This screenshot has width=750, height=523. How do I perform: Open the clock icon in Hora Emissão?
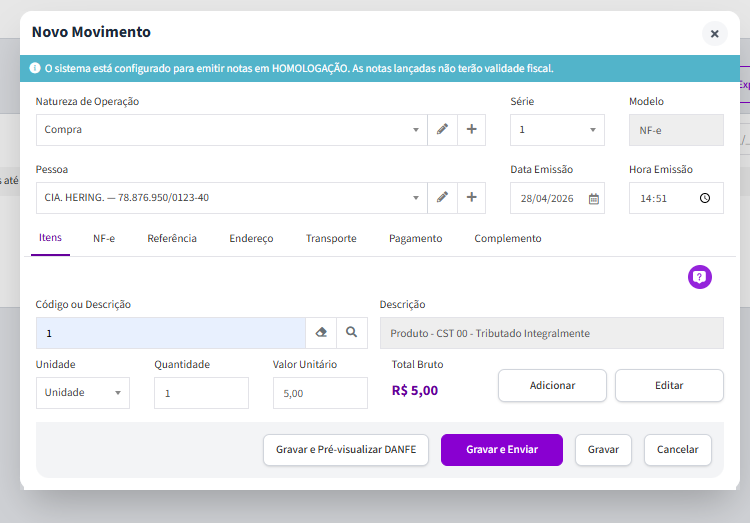[705, 198]
